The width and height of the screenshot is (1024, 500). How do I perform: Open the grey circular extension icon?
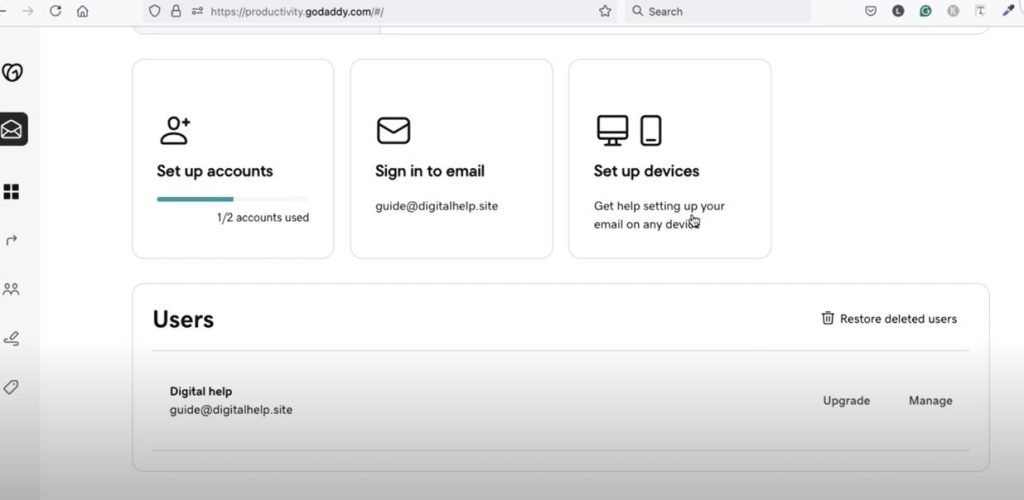953,11
